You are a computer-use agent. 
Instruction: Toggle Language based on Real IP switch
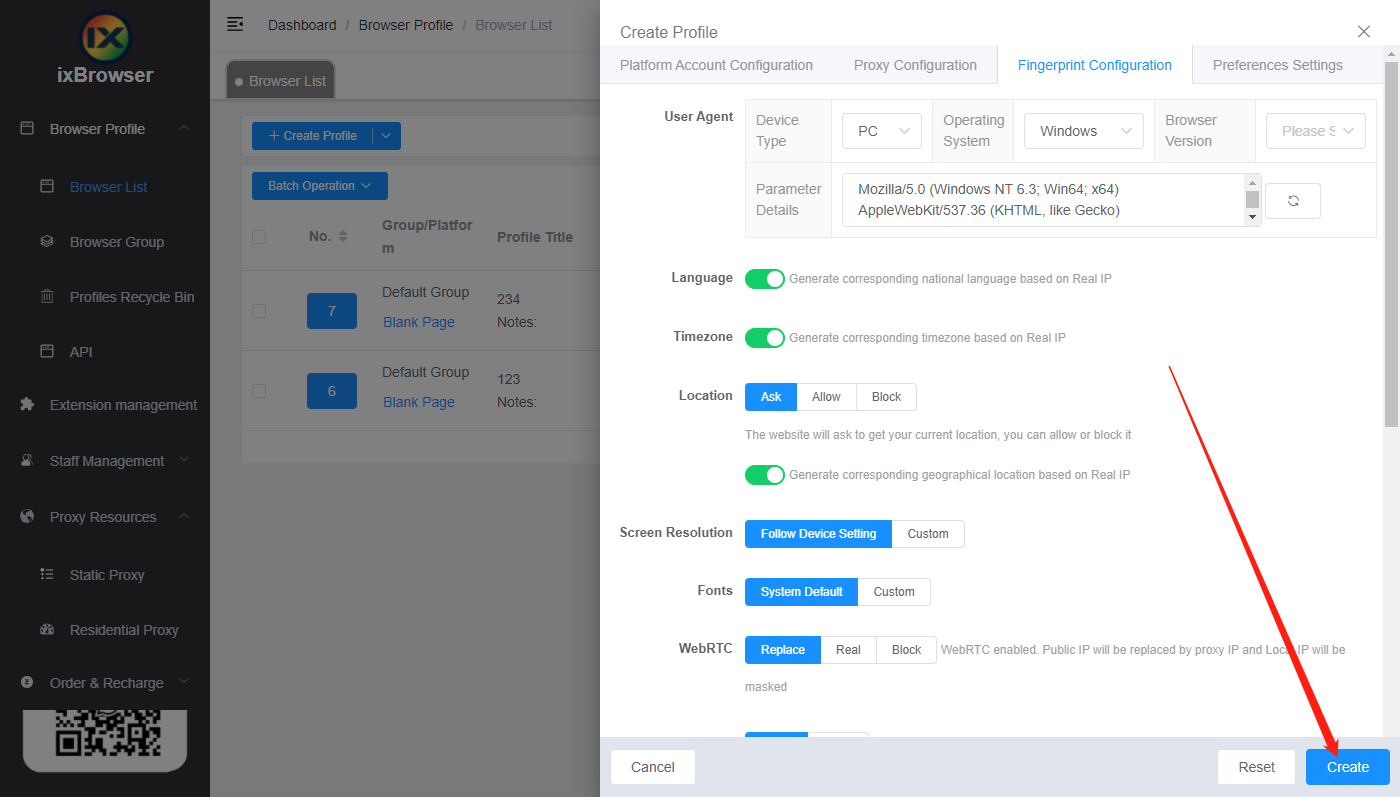[x=765, y=279]
